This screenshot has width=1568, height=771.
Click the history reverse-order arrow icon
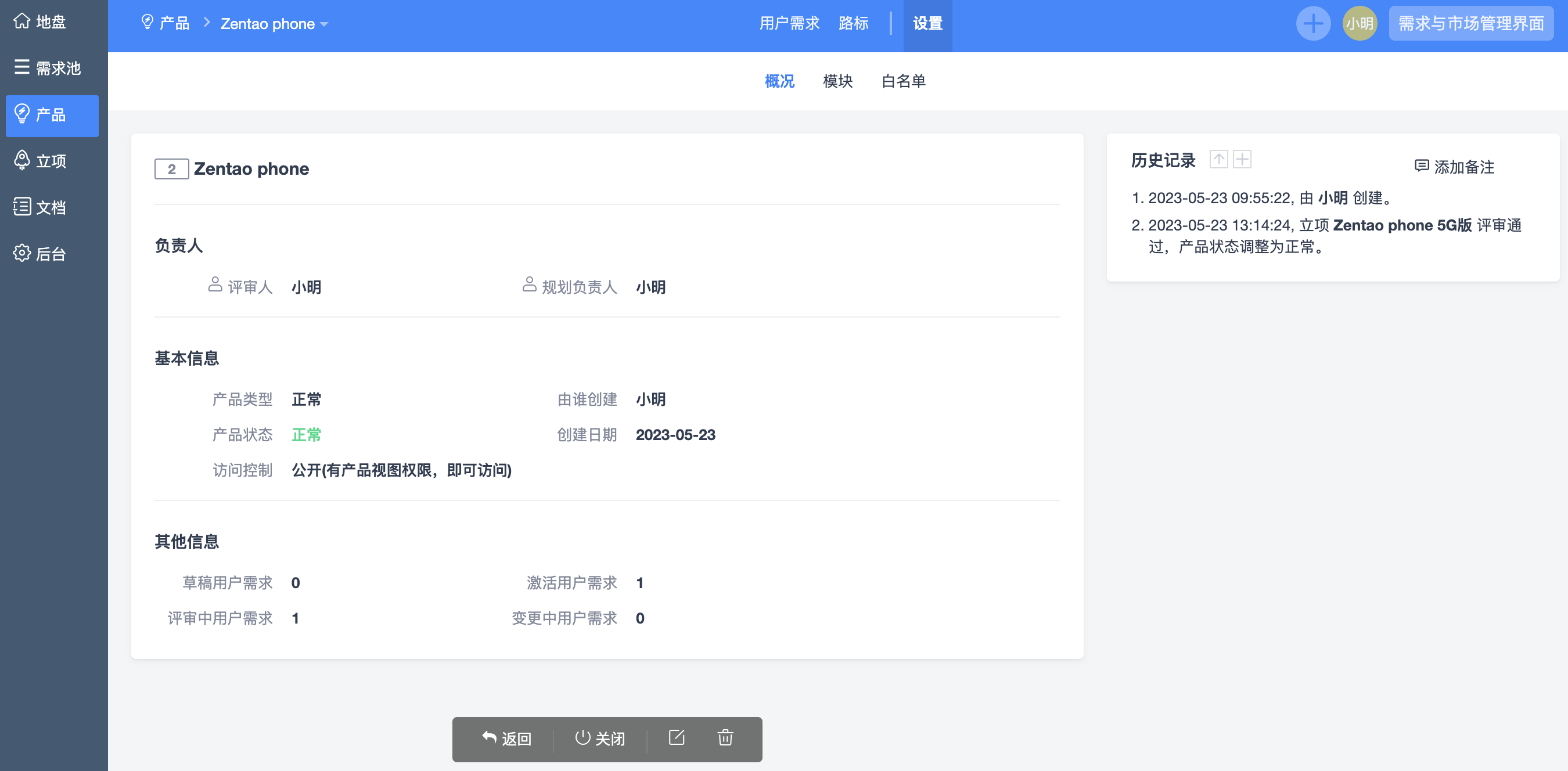pos(1218,160)
